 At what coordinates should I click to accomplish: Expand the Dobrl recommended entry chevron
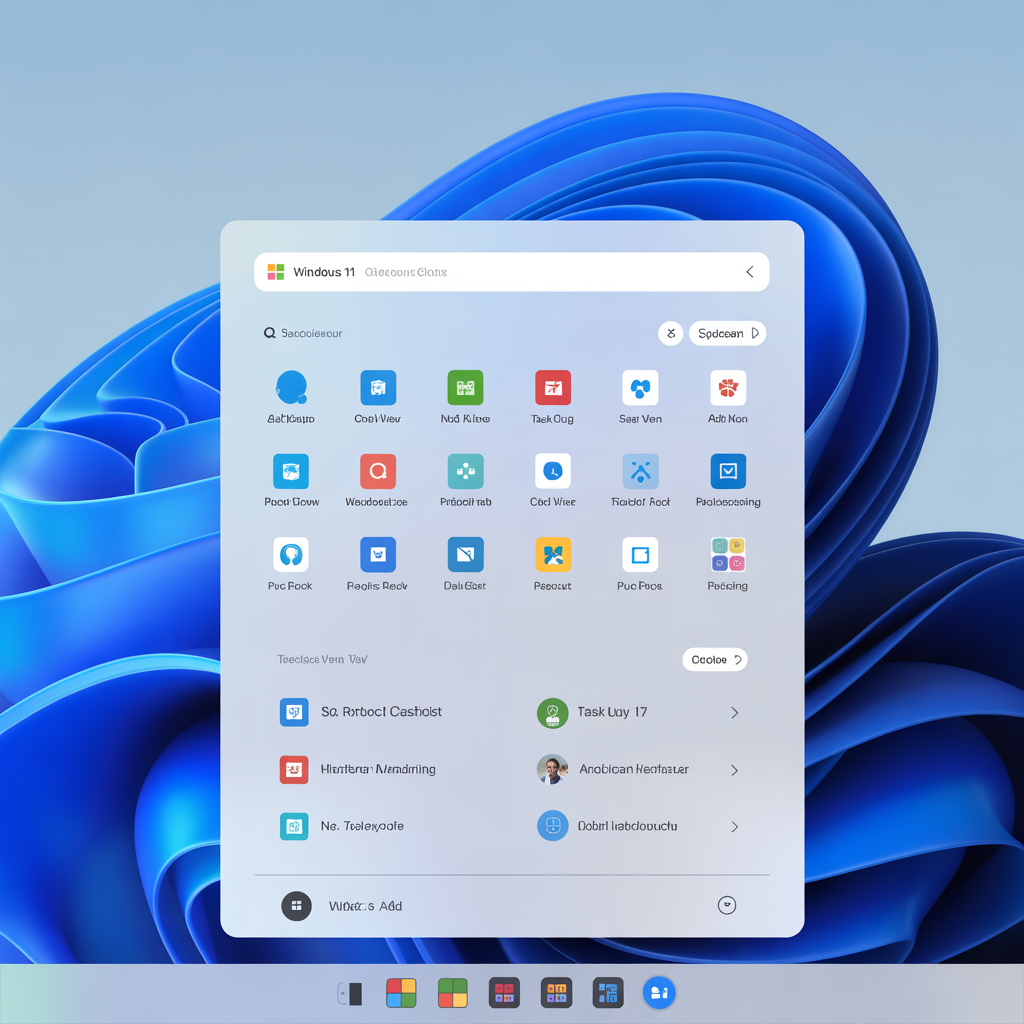pyautogui.click(x=735, y=826)
